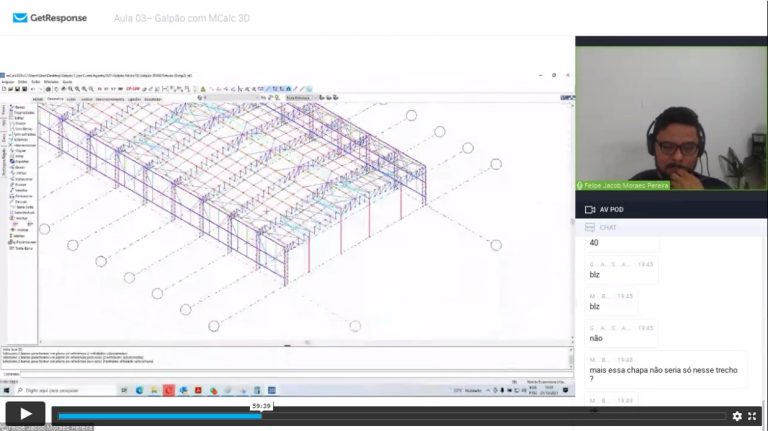Screen dimensions: 768x431
Task: Select the chat message "40"
Action: pyautogui.click(x=594, y=243)
